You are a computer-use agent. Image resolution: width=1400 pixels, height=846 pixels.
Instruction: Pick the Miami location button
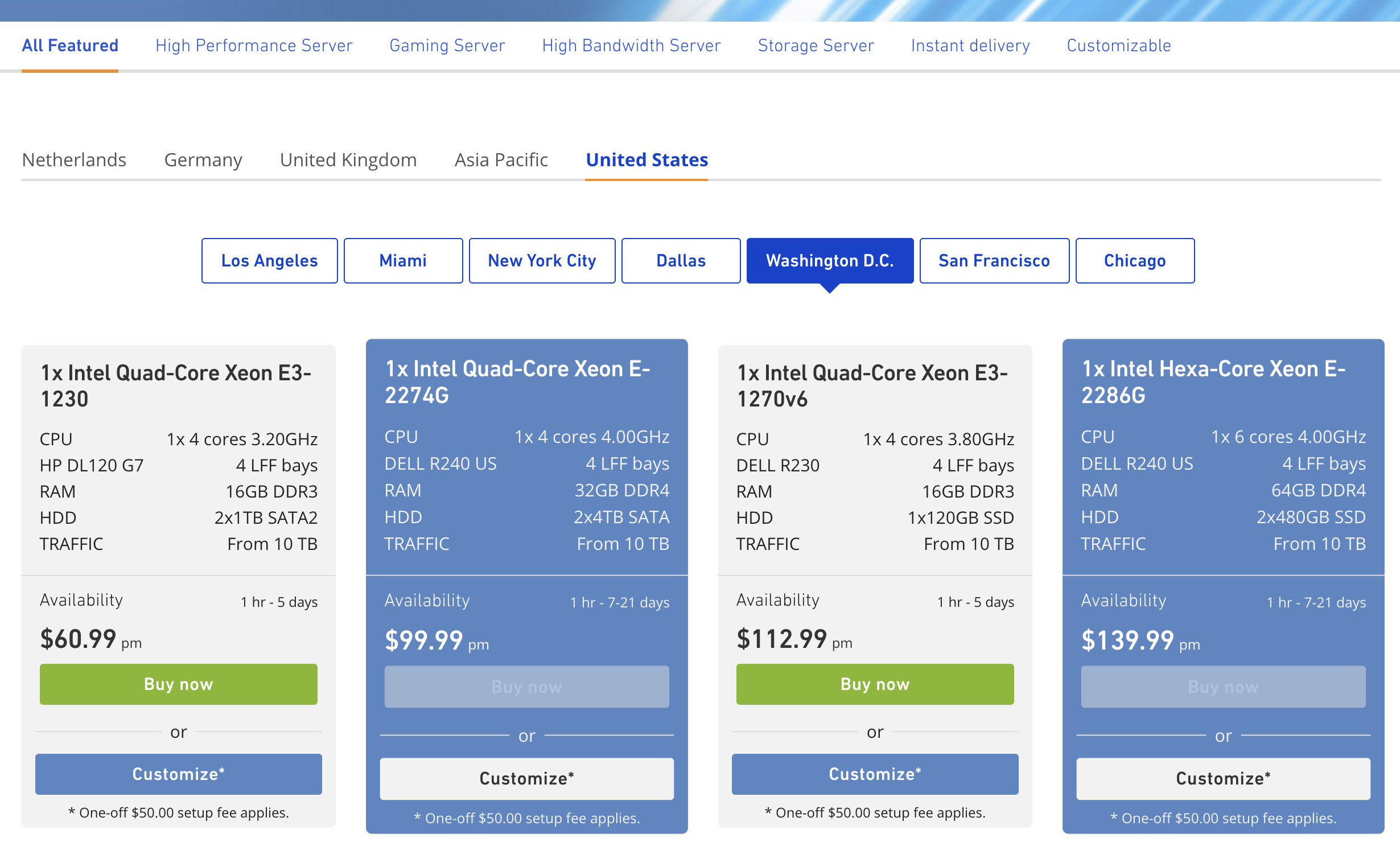click(403, 261)
